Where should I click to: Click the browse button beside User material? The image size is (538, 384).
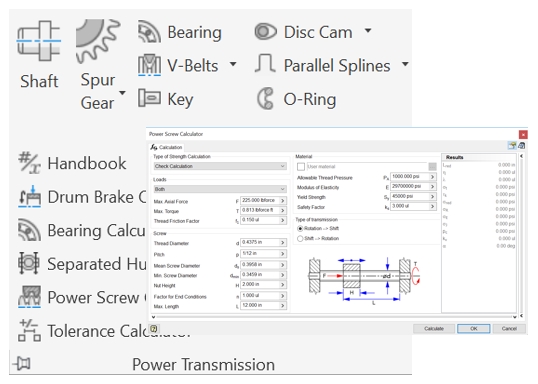pos(432,166)
